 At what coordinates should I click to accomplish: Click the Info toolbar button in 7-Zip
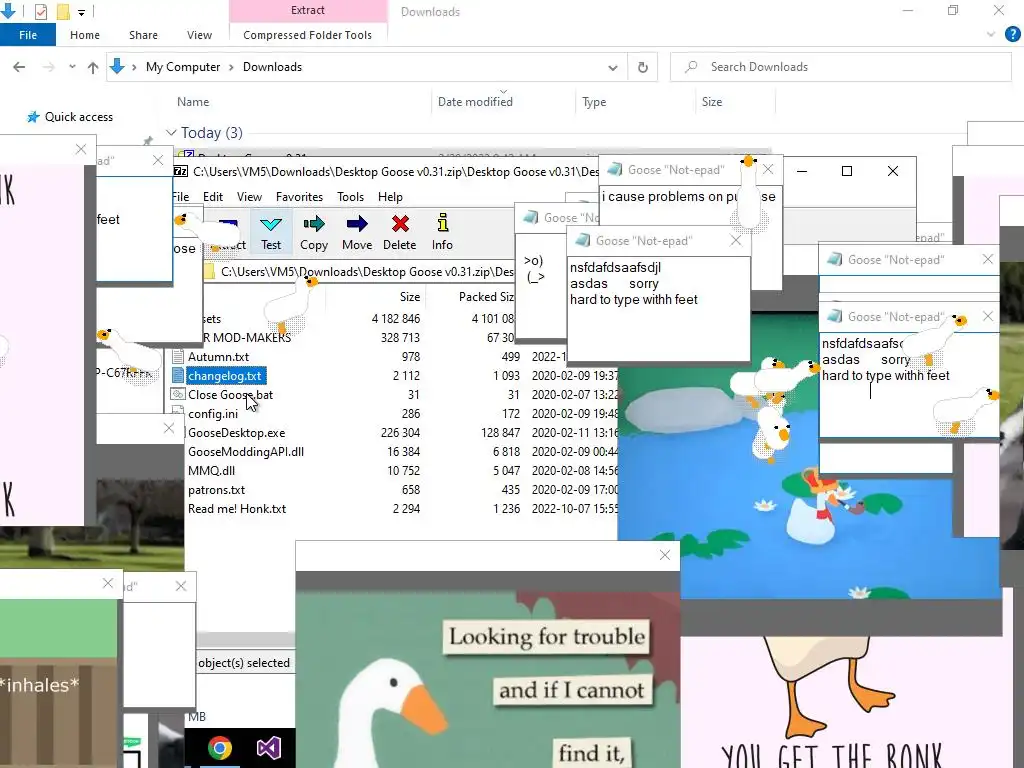(442, 233)
